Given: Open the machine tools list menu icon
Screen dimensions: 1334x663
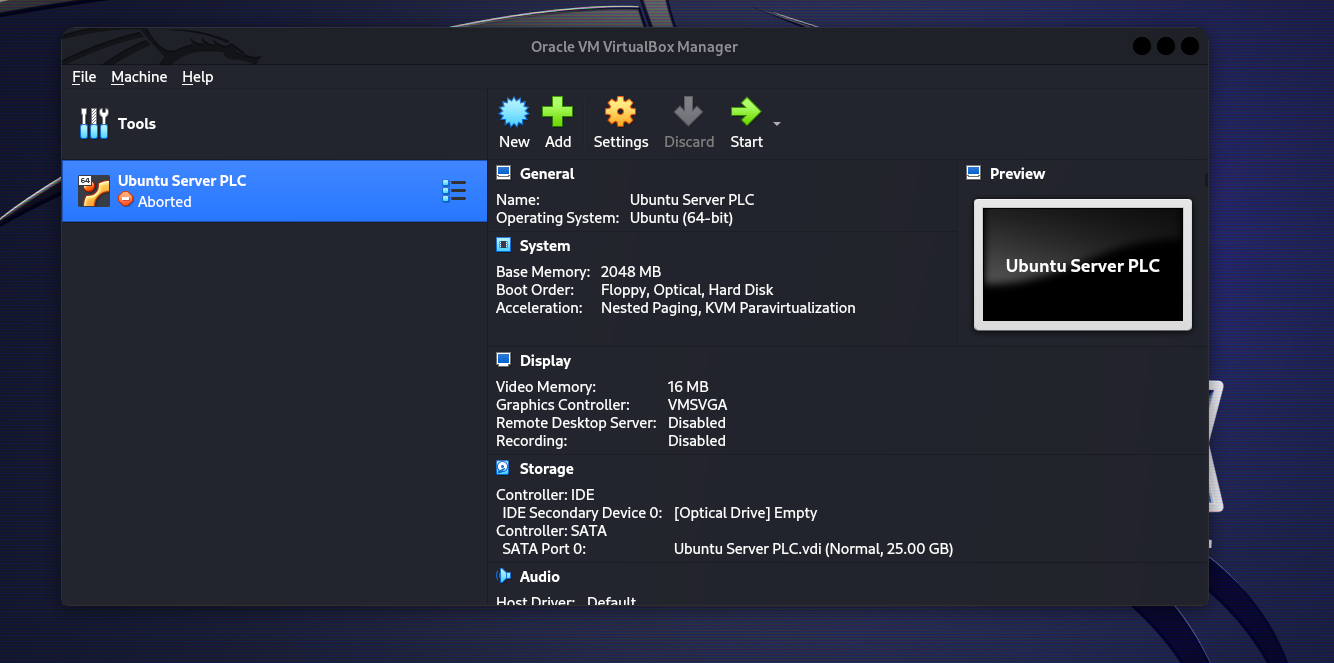Looking at the screenshot, I should coord(454,191).
